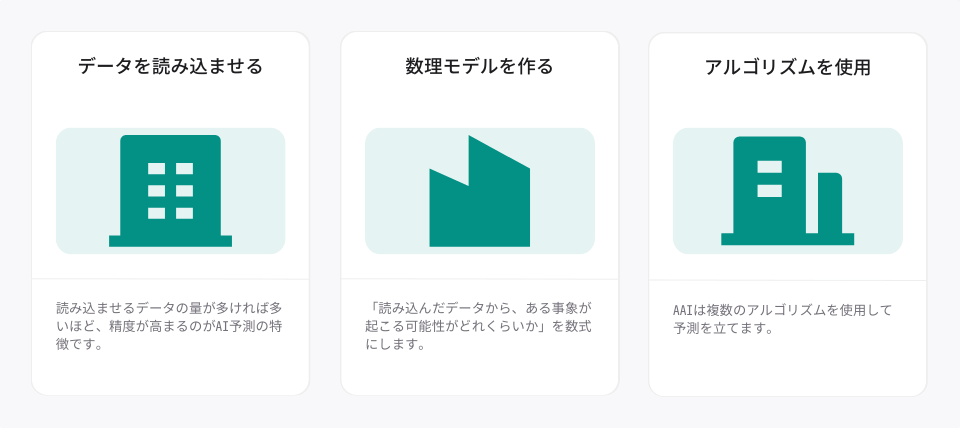Click the building-with-annex icon in the third card
960x428 pixels.
point(787,191)
